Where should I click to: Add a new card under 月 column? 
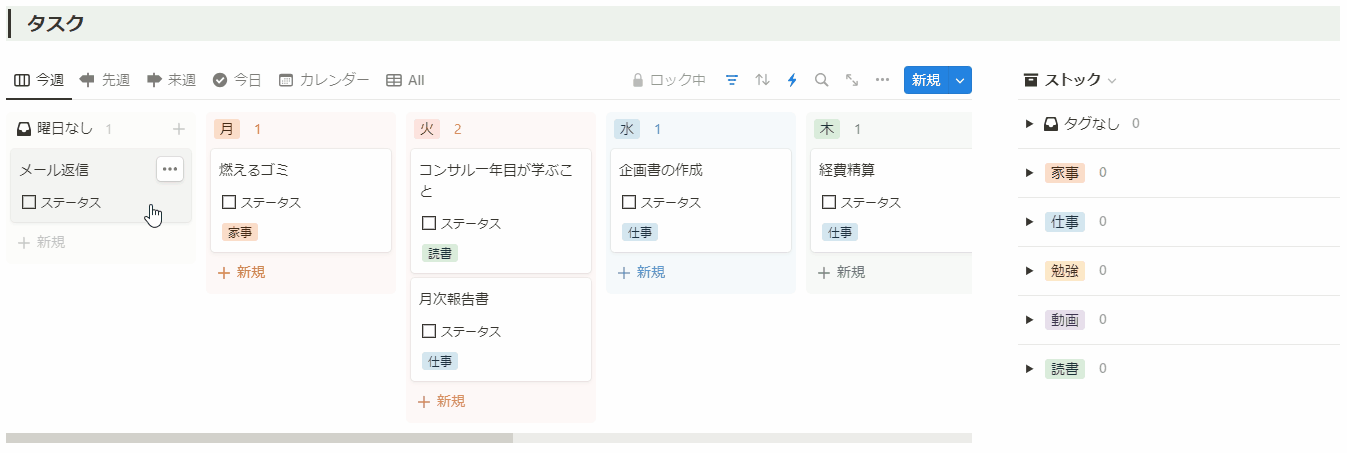click(x=241, y=272)
